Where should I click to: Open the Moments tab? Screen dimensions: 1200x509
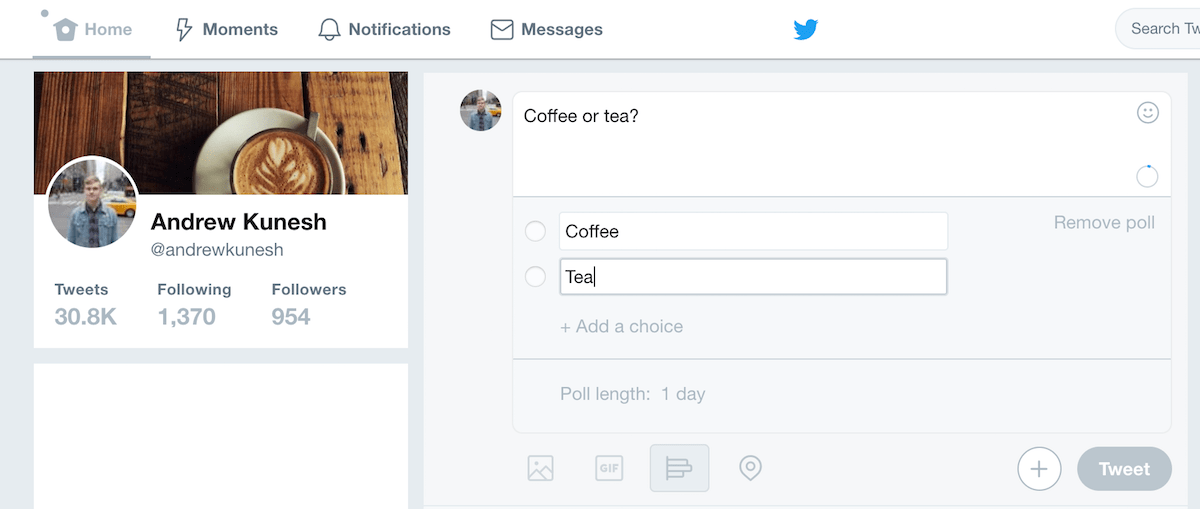(x=227, y=30)
